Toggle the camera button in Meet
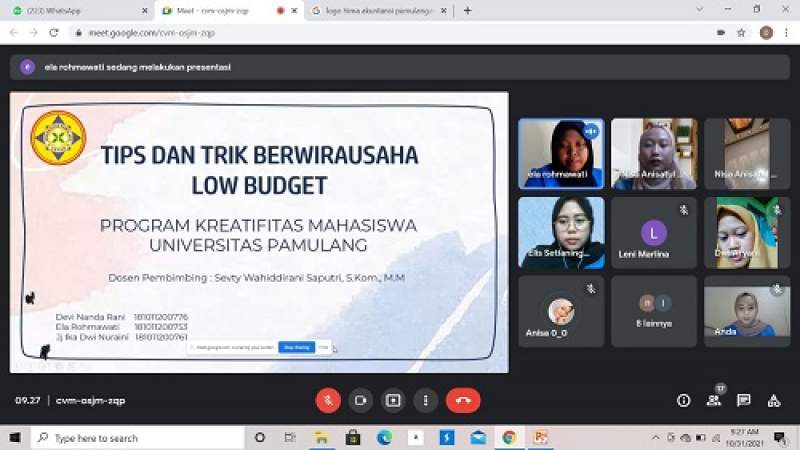800x450 pixels. pos(361,401)
